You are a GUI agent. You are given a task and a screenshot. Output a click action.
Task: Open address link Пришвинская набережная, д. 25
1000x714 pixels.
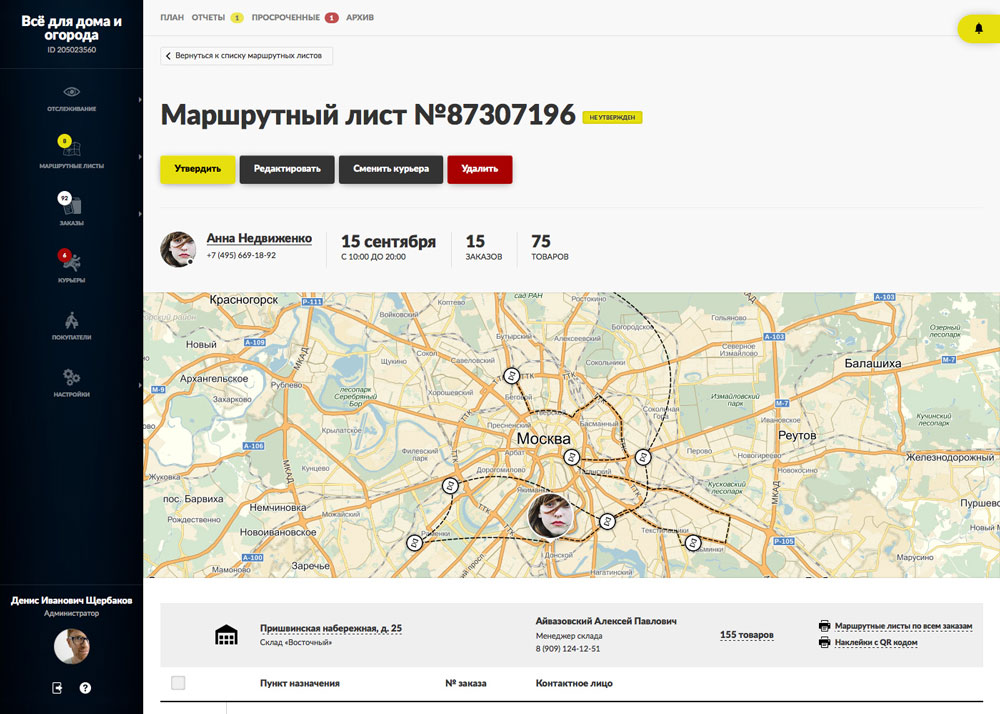(331, 629)
